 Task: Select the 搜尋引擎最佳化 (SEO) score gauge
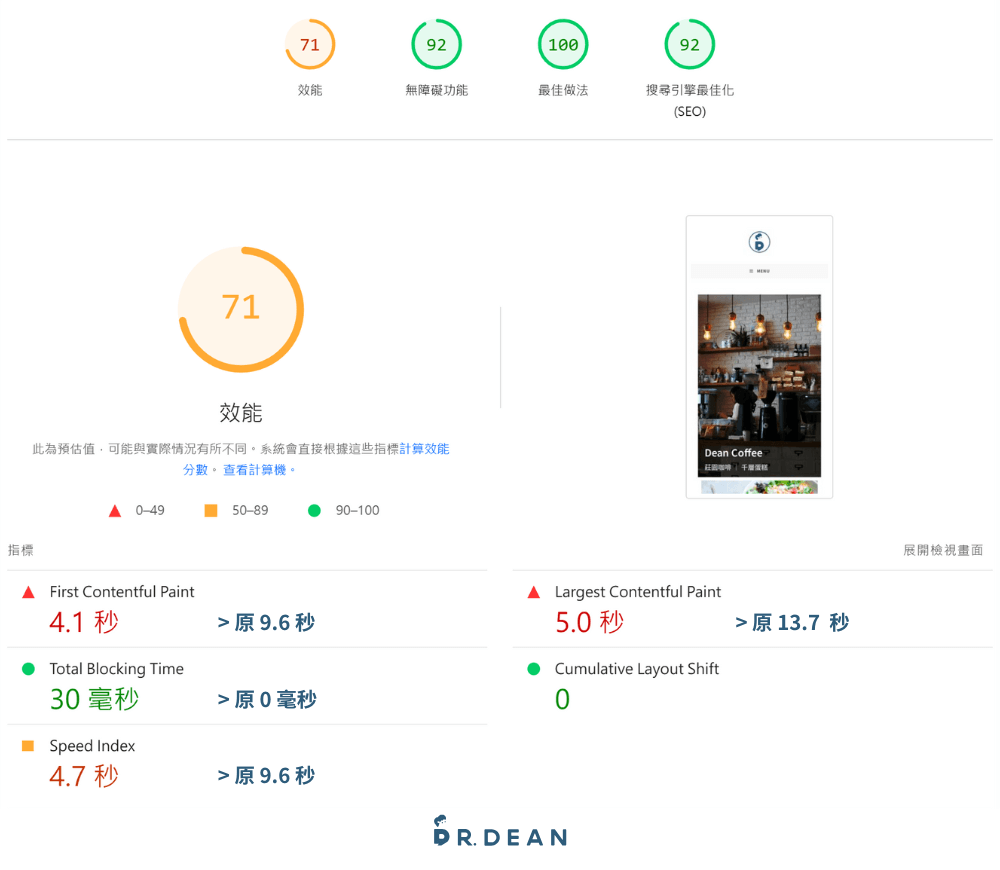690,44
